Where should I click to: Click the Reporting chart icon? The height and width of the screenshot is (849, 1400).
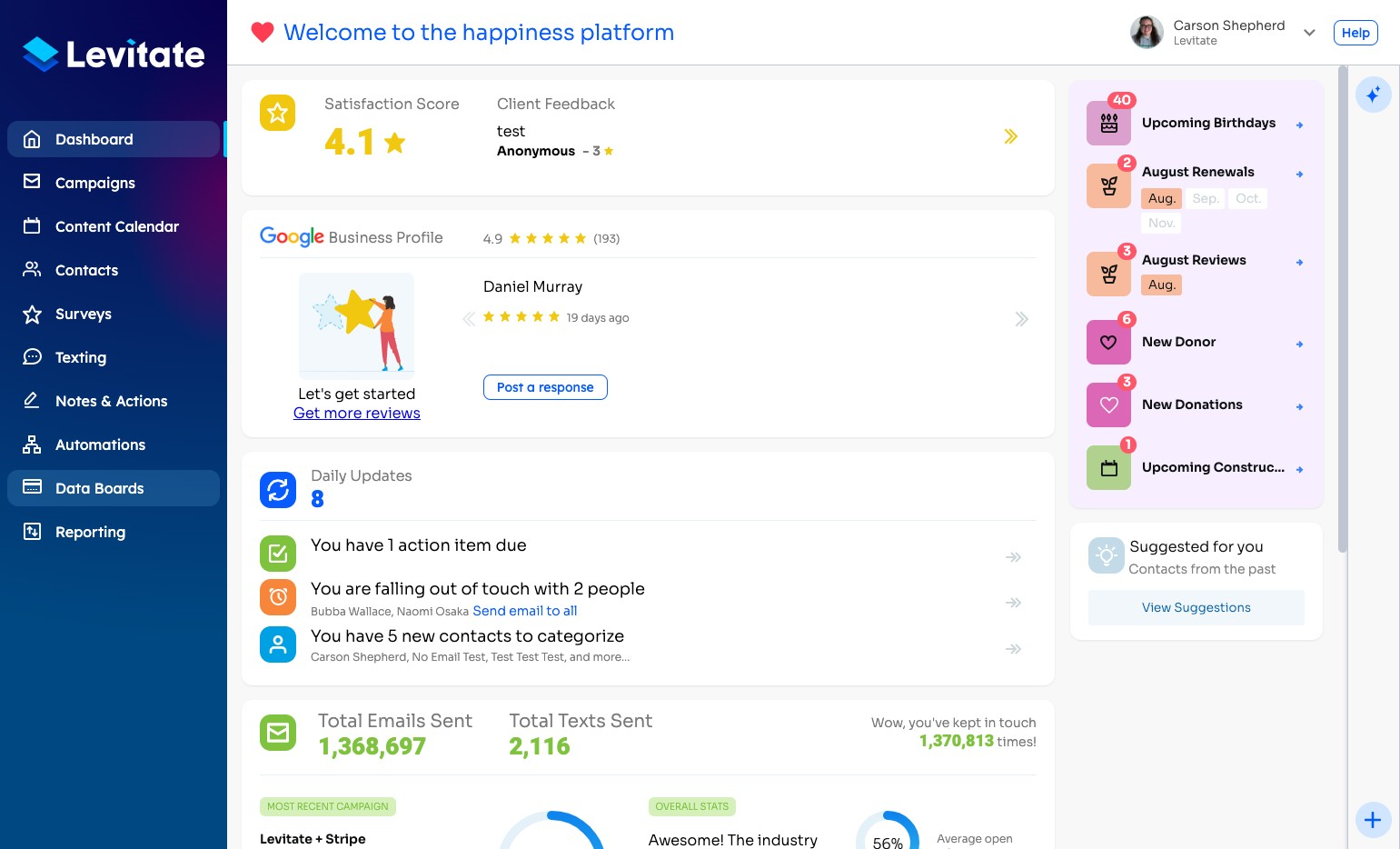[32, 532]
